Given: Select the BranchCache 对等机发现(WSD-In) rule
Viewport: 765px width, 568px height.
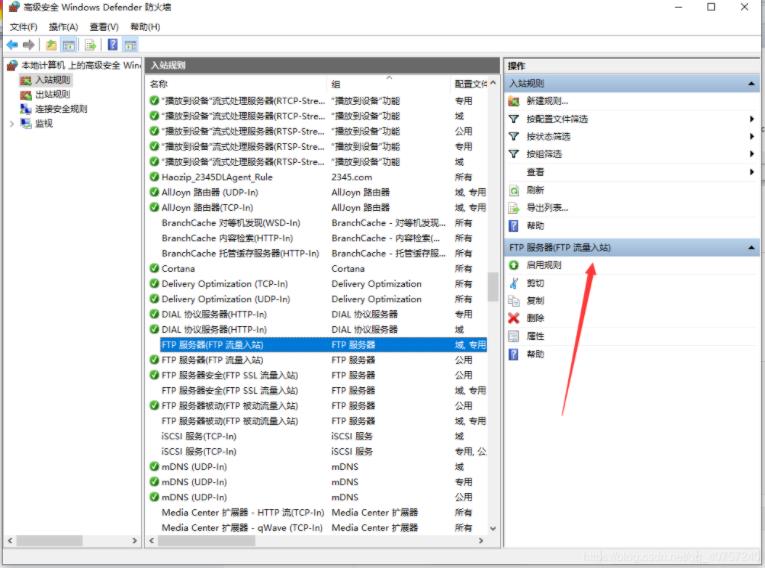Looking at the screenshot, I should pos(231,223).
